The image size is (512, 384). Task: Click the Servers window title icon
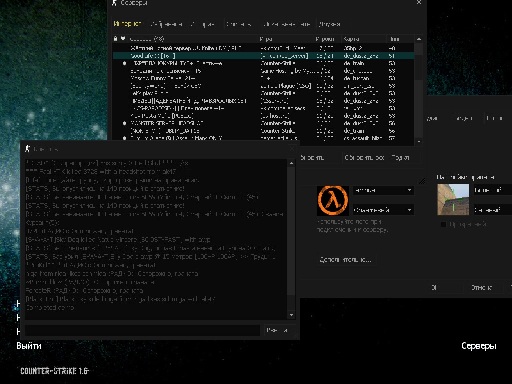[115, 3]
